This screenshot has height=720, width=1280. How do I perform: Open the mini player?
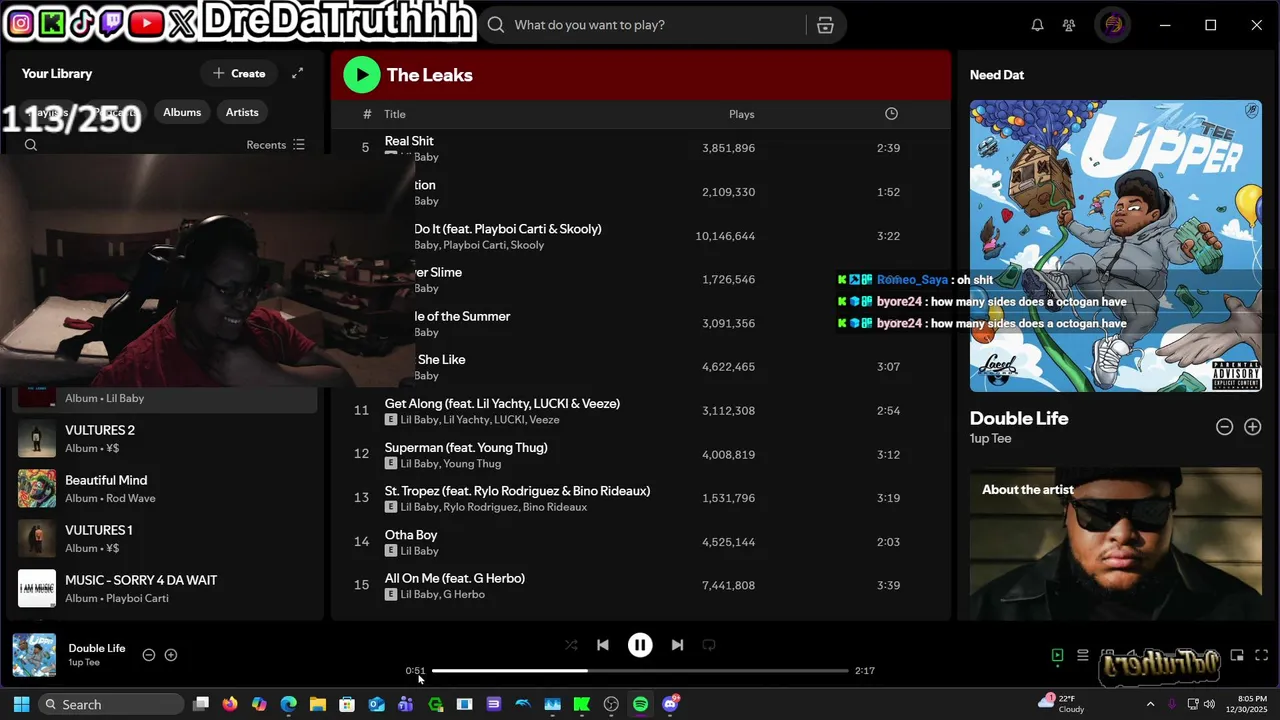pos(1237,655)
